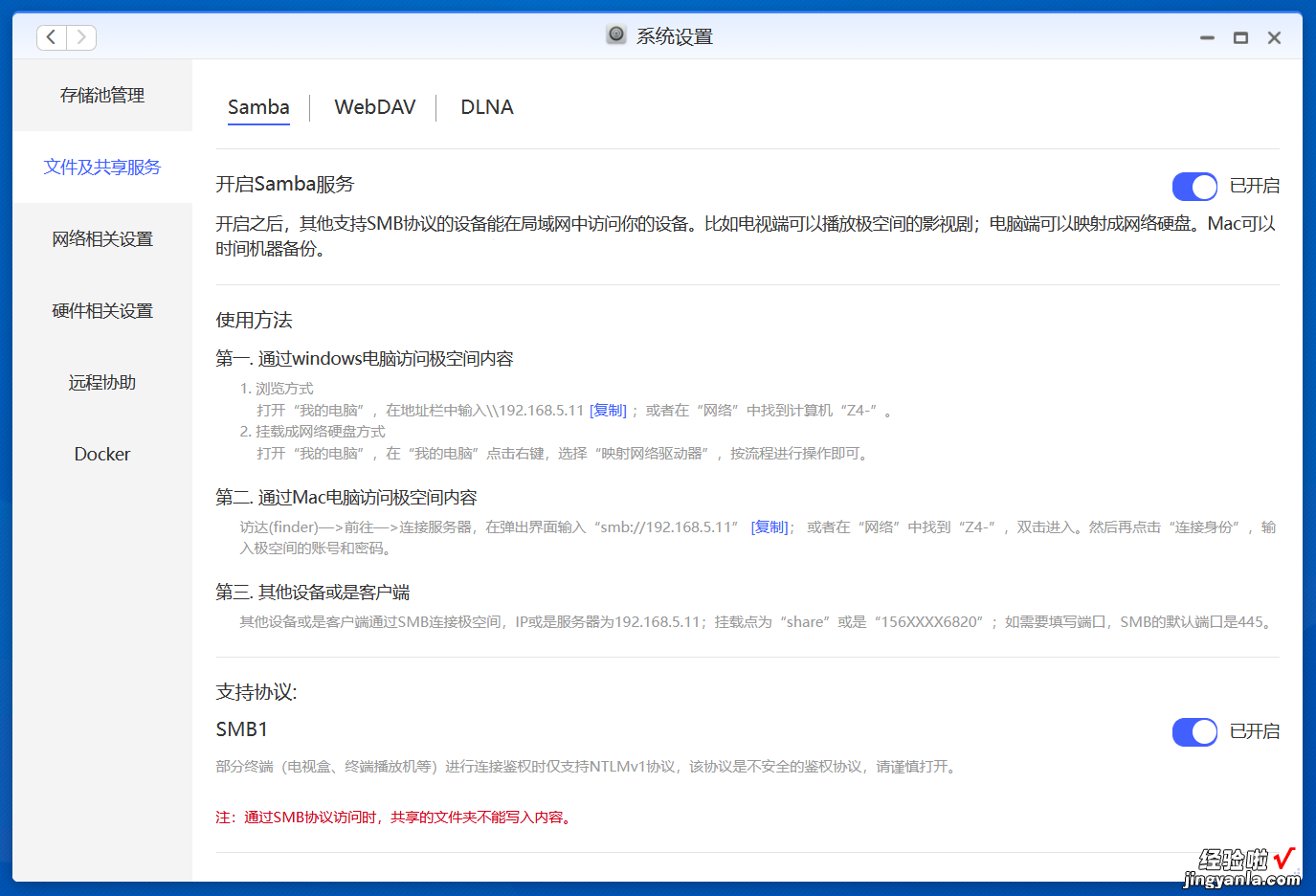The height and width of the screenshot is (896, 1316).
Task: Click the 使用方法 heading
Action: pyautogui.click(x=254, y=320)
